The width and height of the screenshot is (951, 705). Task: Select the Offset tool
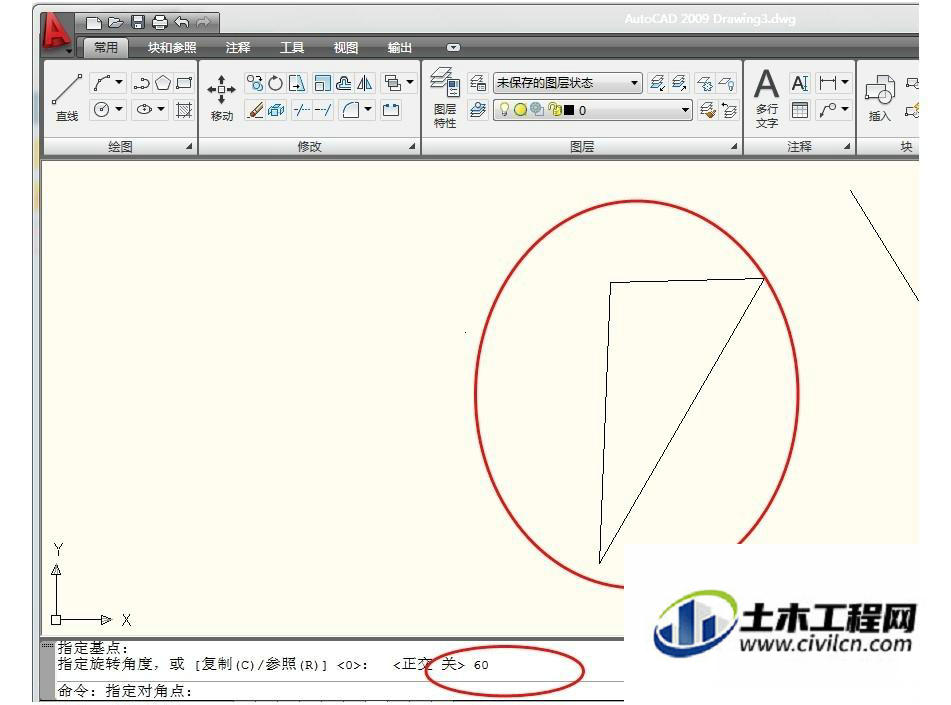point(344,83)
